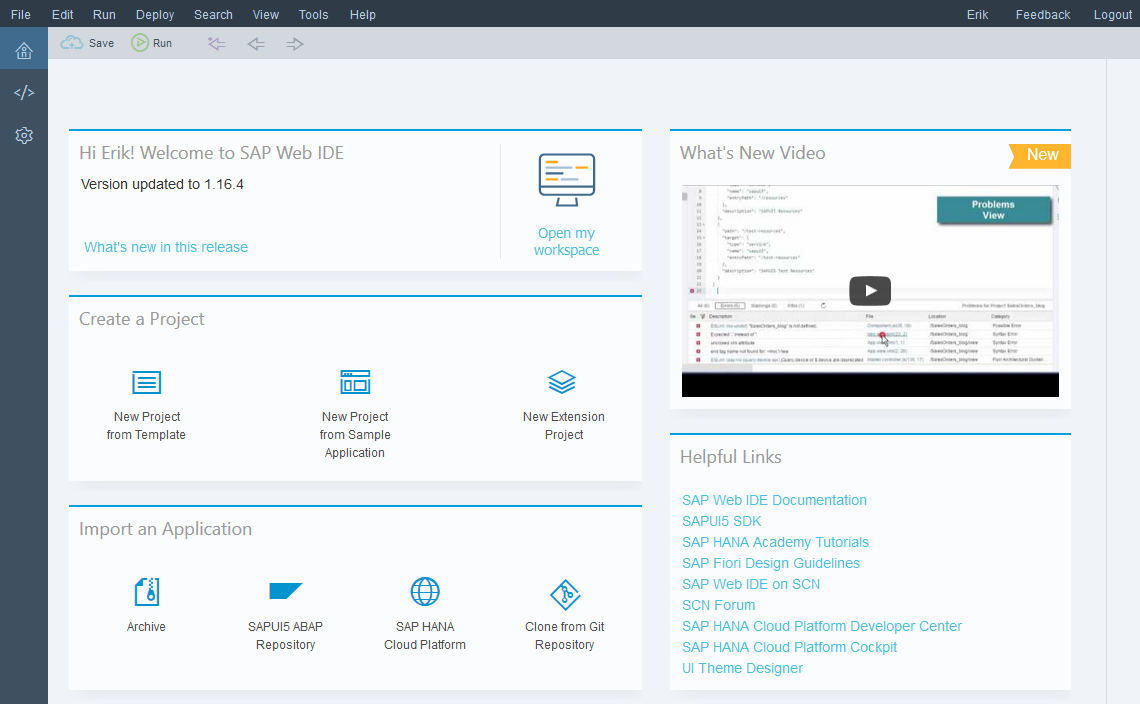
Task: Click the Clone from Git Repository icon
Action: (565, 595)
